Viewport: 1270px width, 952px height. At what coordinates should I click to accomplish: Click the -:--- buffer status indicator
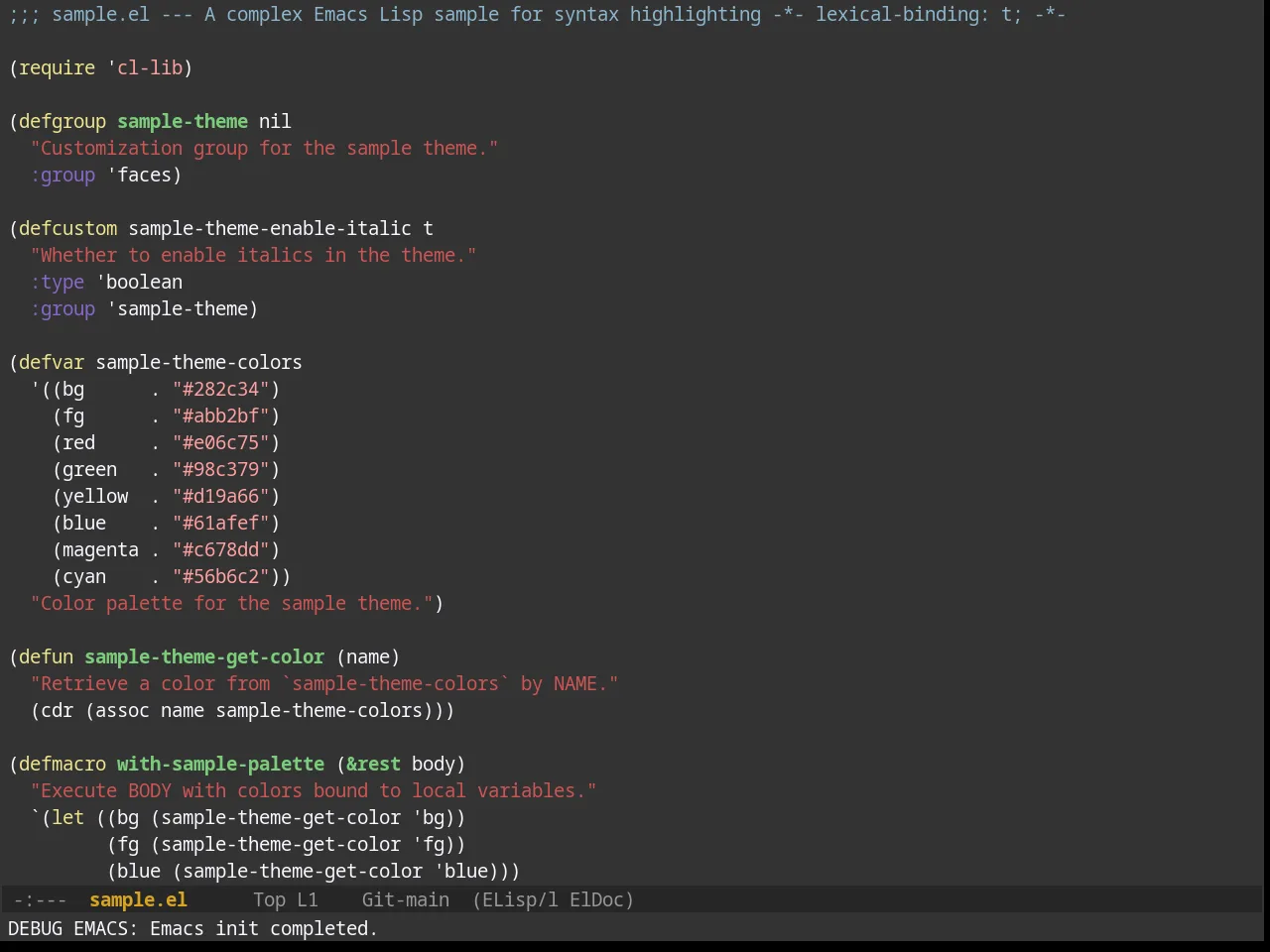40,899
